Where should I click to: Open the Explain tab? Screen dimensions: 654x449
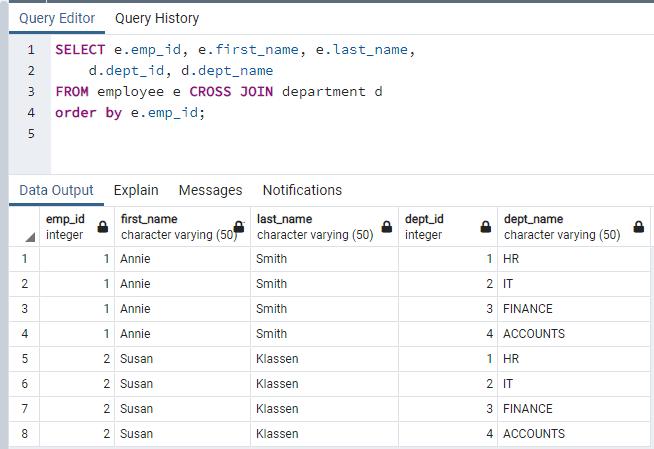pos(136,190)
